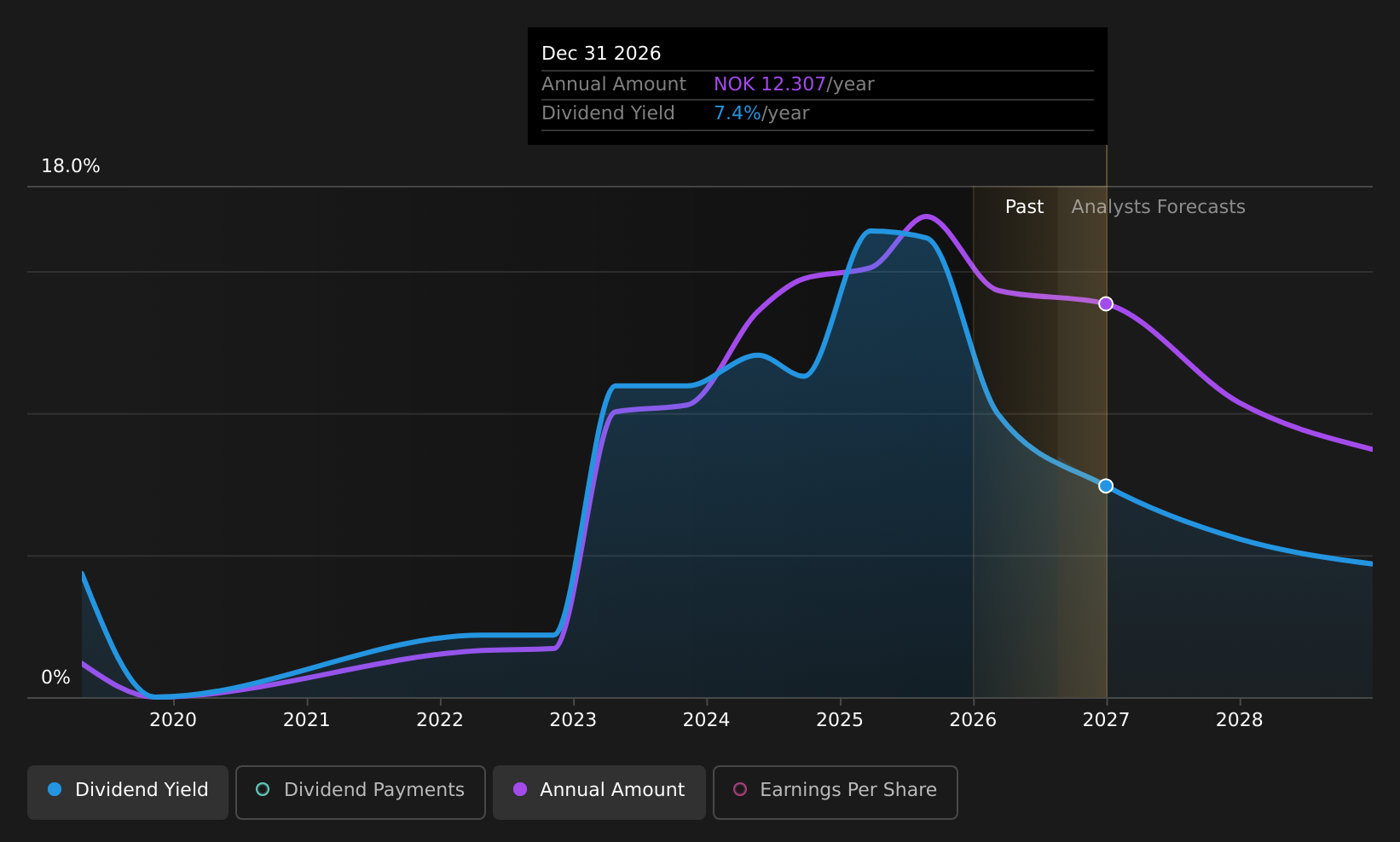Toggle the Dividend Yield series
This screenshot has width=1400, height=842.
point(128,792)
